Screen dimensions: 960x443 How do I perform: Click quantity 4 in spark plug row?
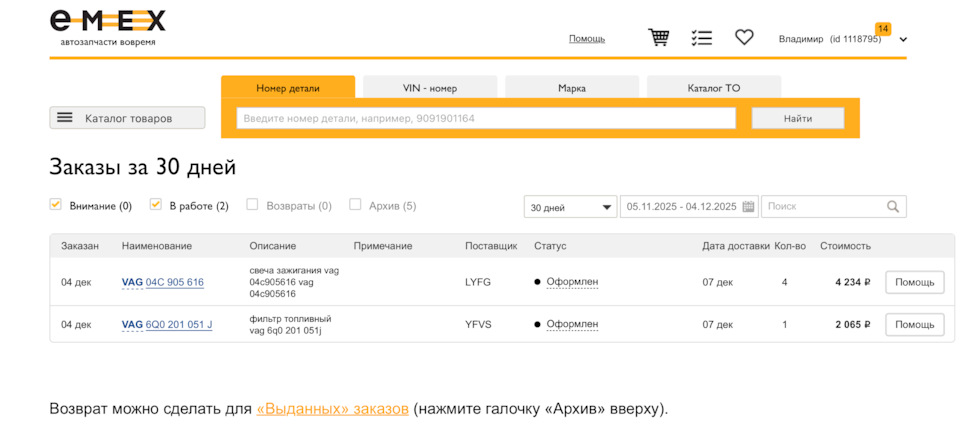(x=785, y=282)
